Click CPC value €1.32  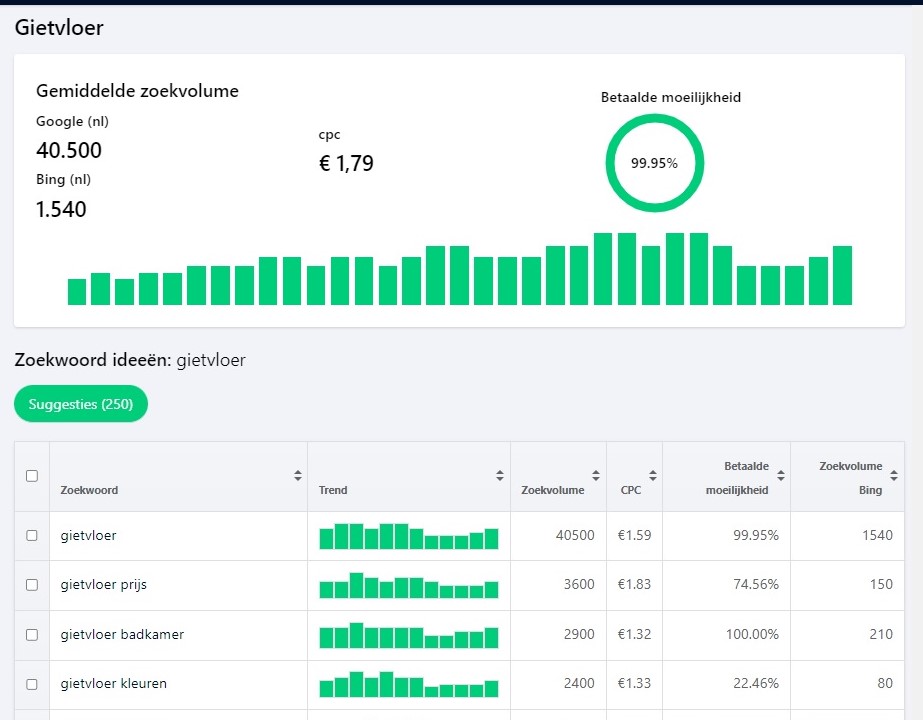(x=634, y=635)
